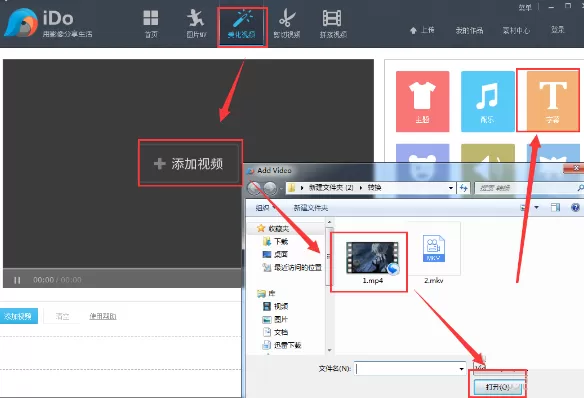
Task: Open 素材中心 in the top bar
Action: (x=516, y=31)
